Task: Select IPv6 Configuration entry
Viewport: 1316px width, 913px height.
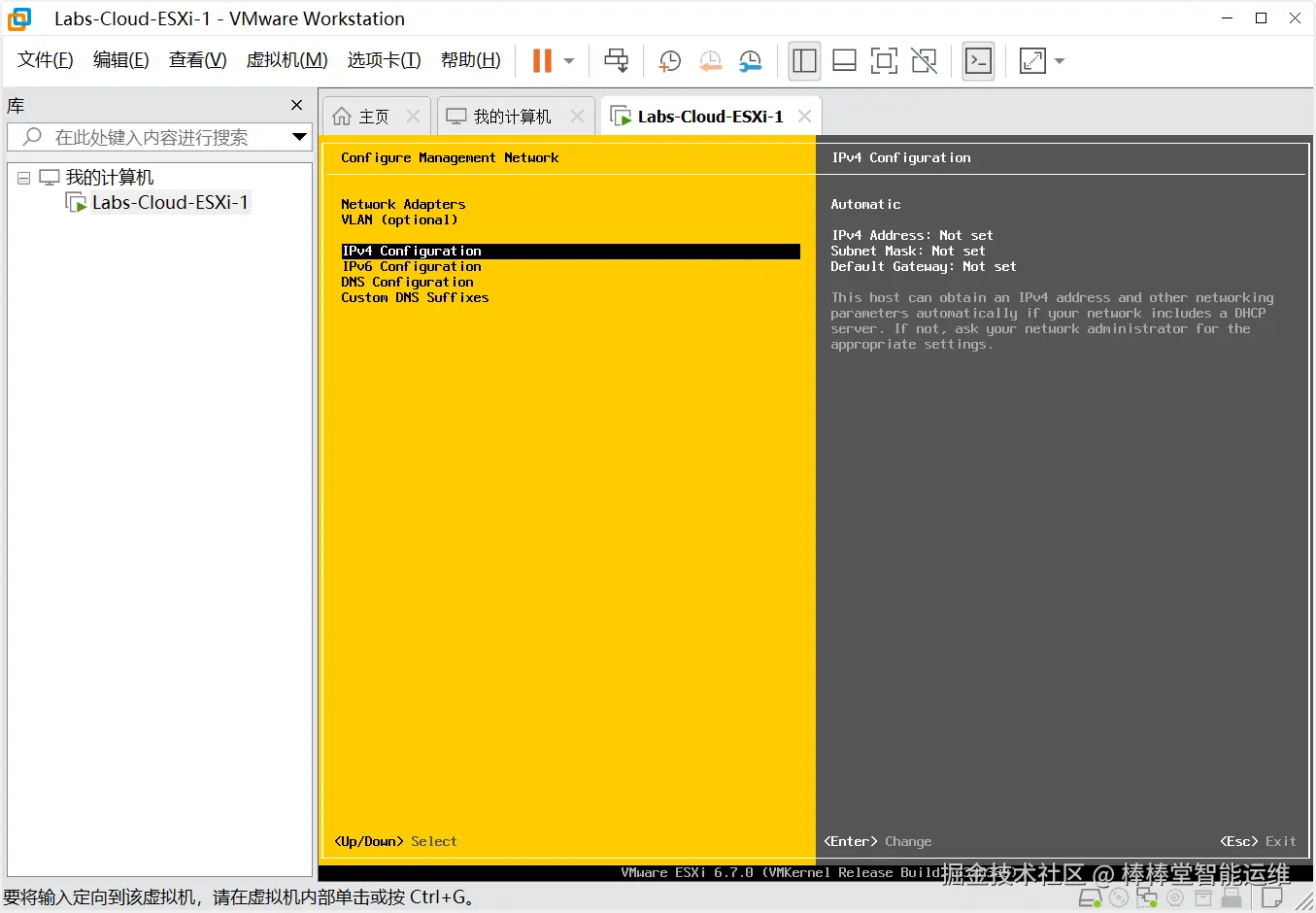Action: pos(411,266)
